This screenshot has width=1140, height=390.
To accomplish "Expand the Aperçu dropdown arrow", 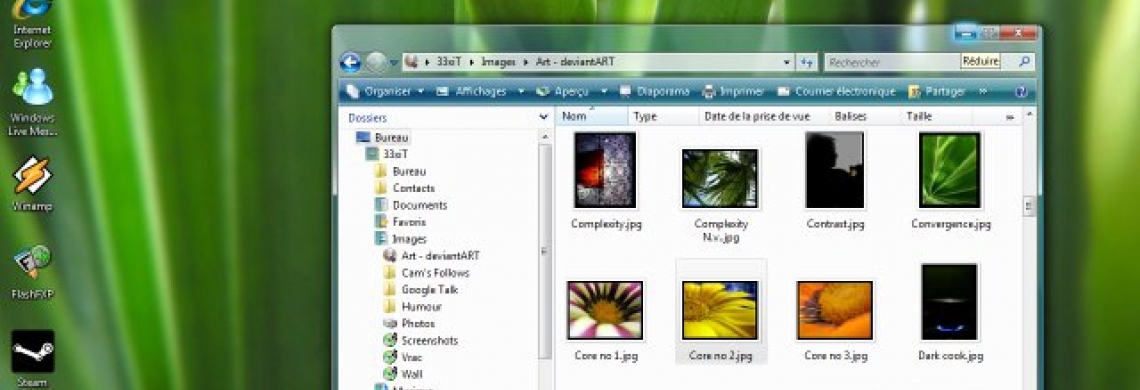I will coord(604,92).
